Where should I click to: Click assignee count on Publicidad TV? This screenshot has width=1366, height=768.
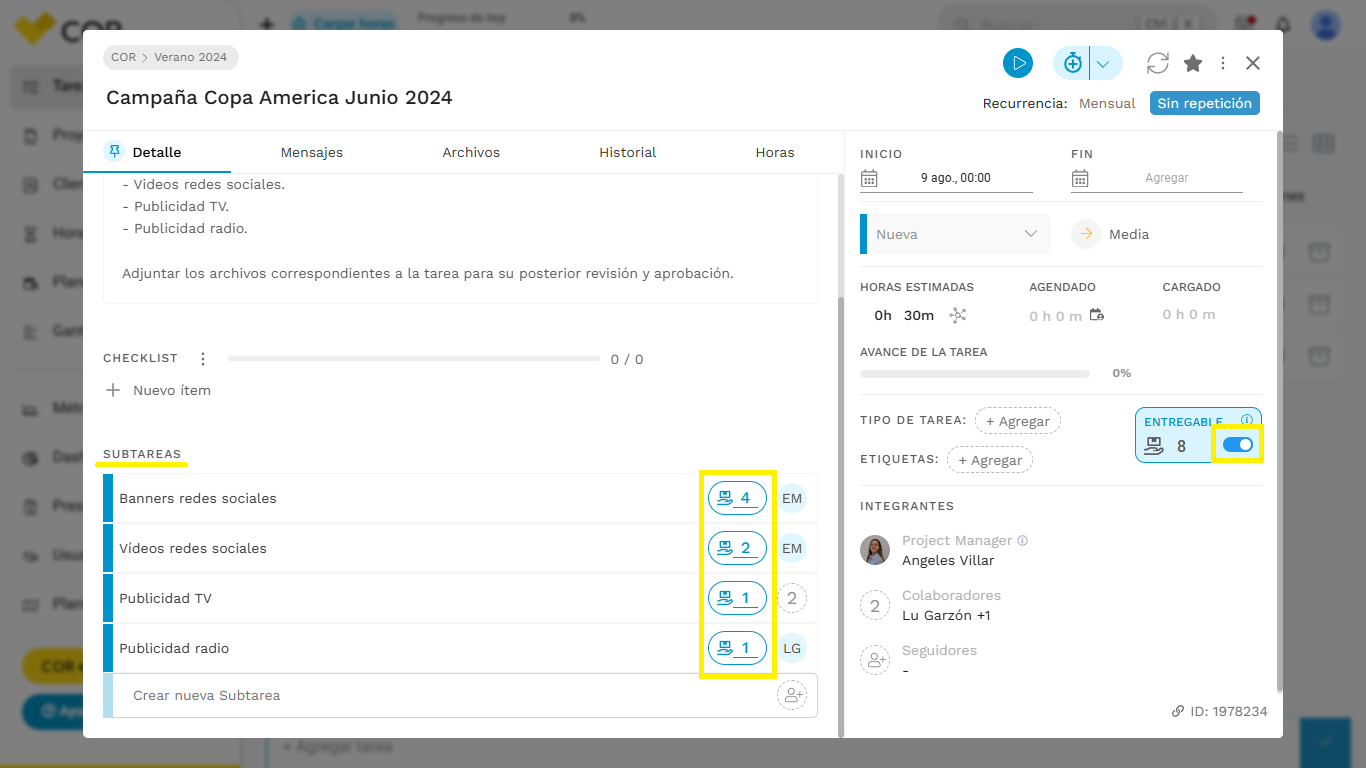pyautogui.click(x=792, y=598)
